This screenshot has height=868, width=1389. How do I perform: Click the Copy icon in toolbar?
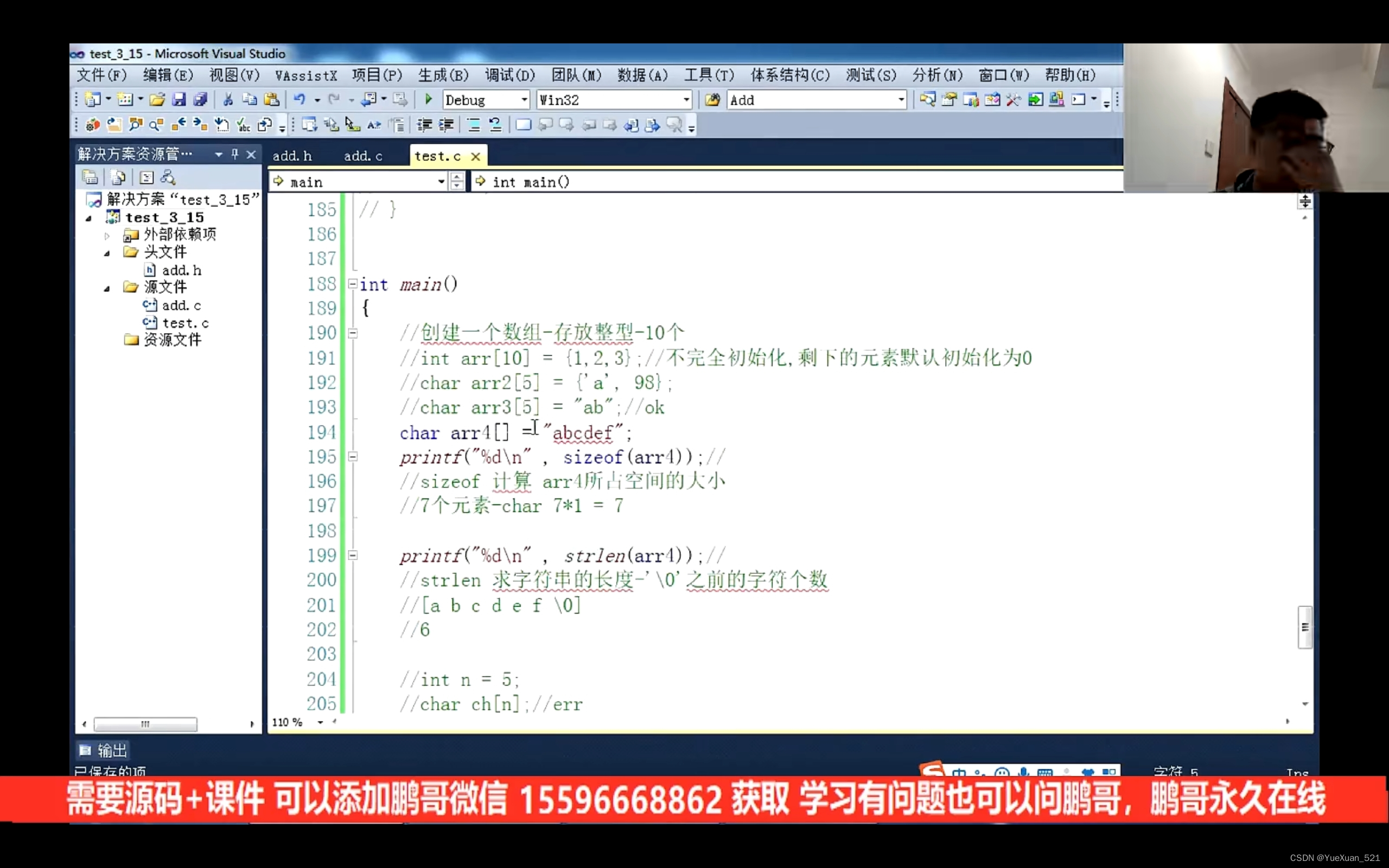click(x=249, y=100)
